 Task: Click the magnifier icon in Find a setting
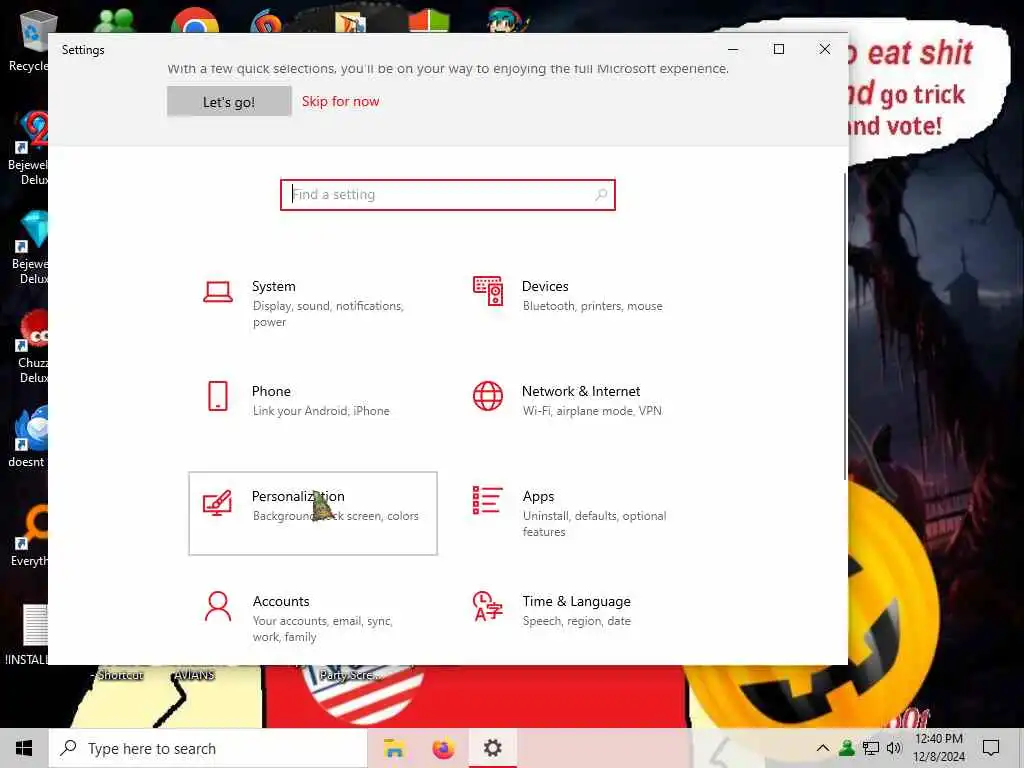point(601,195)
